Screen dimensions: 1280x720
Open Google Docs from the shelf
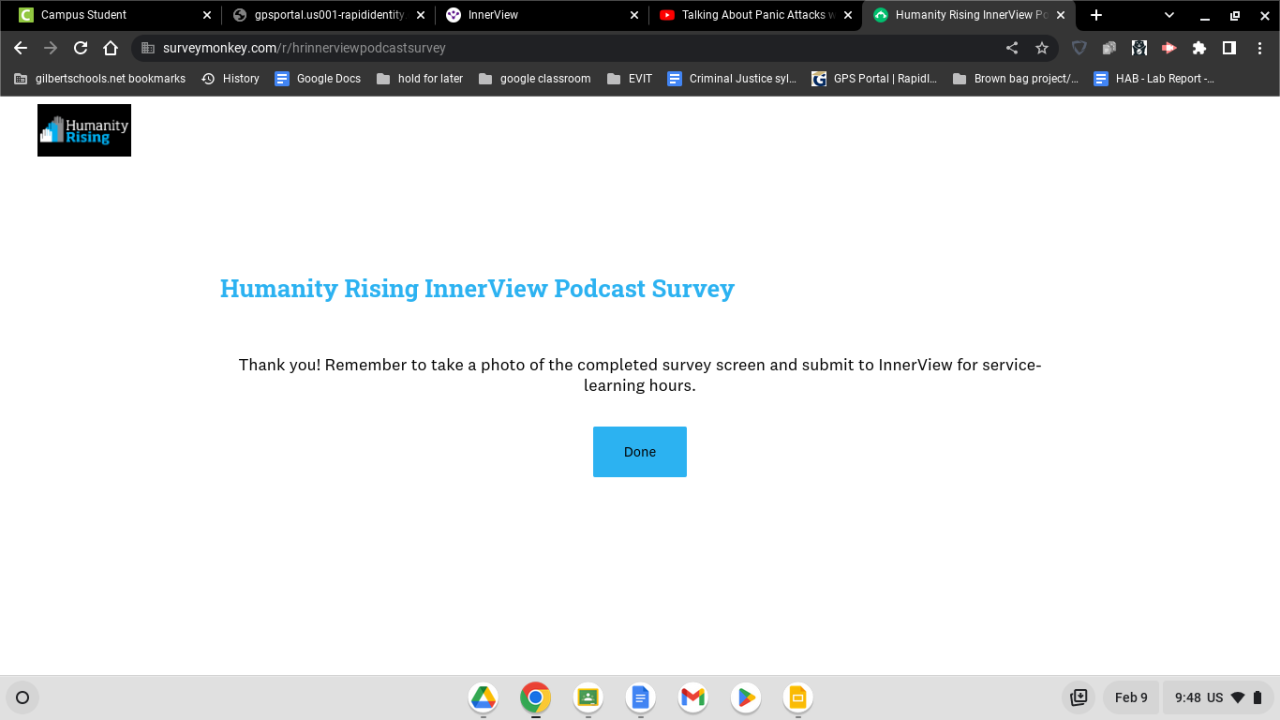pos(641,698)
